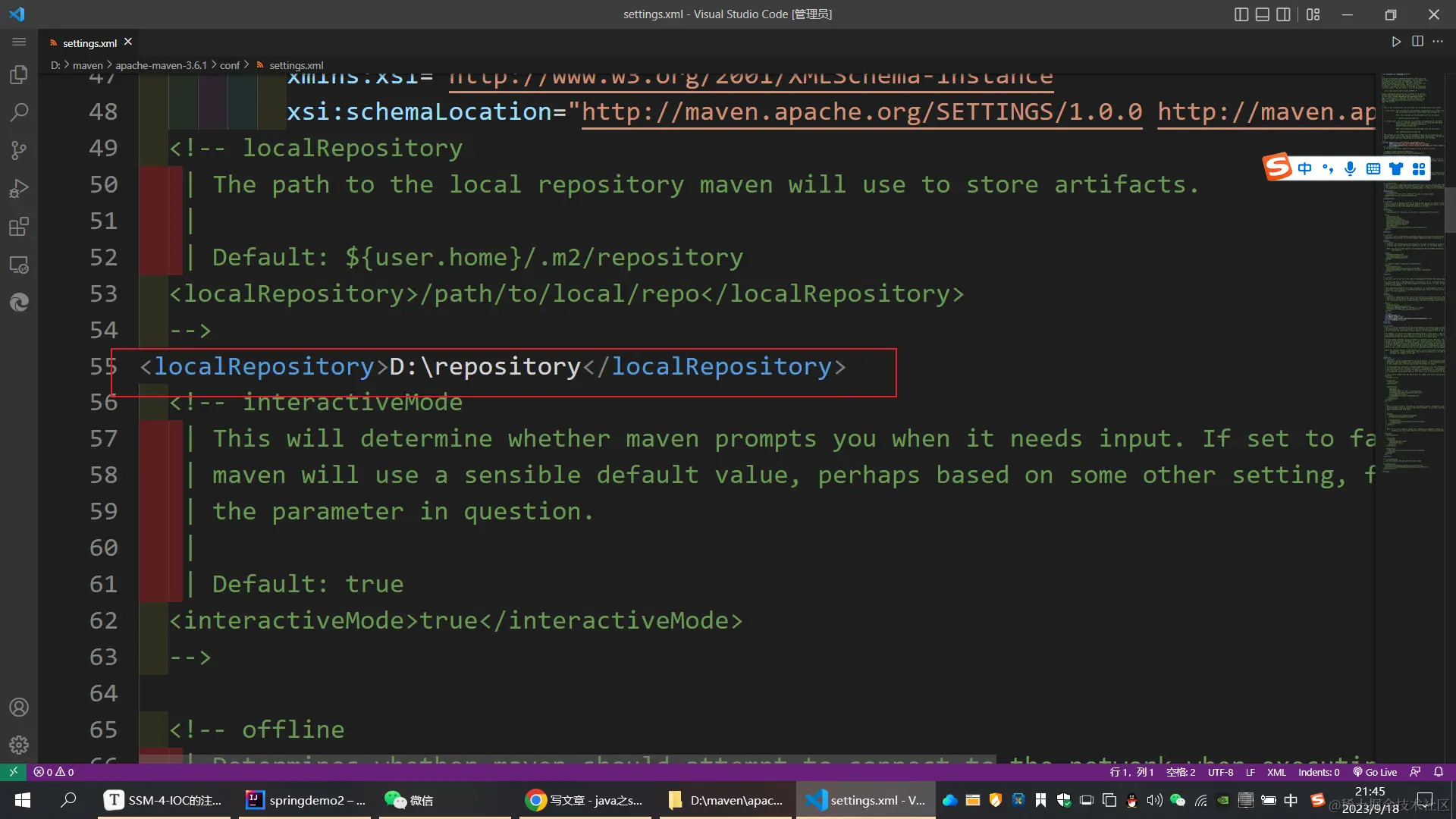Image resolution: width=1456 pixels, height=819 pixels.
Task: Toggle the primary side bar layout button
Action: click(x=1241, y=14)
